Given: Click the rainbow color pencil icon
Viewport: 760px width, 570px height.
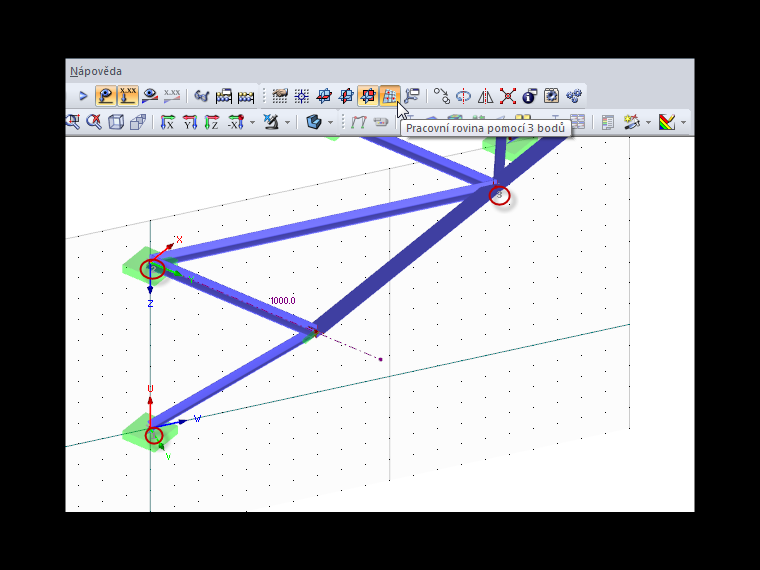Looking at the screenshot, I should tap(667, 122).
